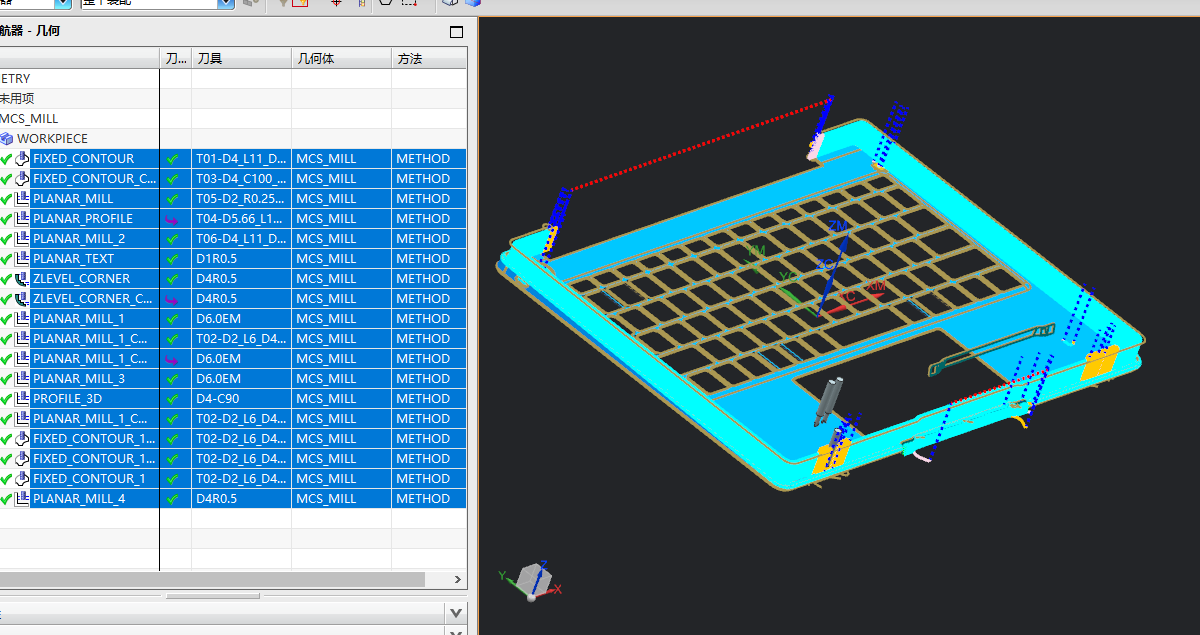
Task: Click the green status check beside FIXED_CONTOUR_C...
Action: [x=6, y=179]
